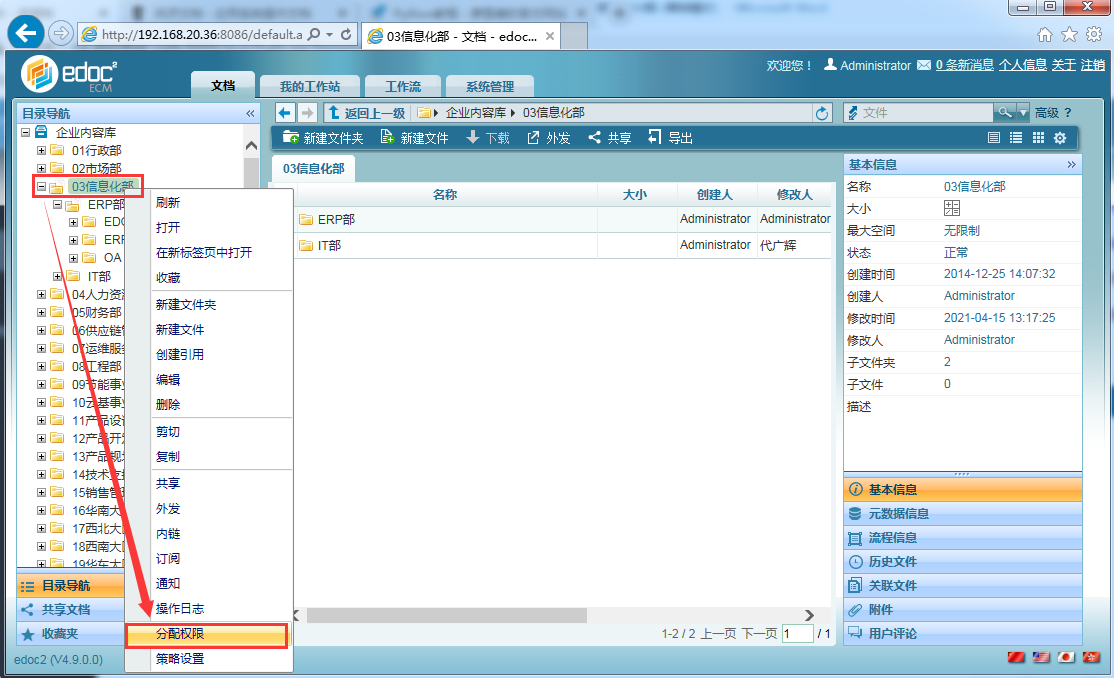Collapse the 03信息化部 tree node
This screenshot has height=678, width=1114.
click(x=41, y=186)
